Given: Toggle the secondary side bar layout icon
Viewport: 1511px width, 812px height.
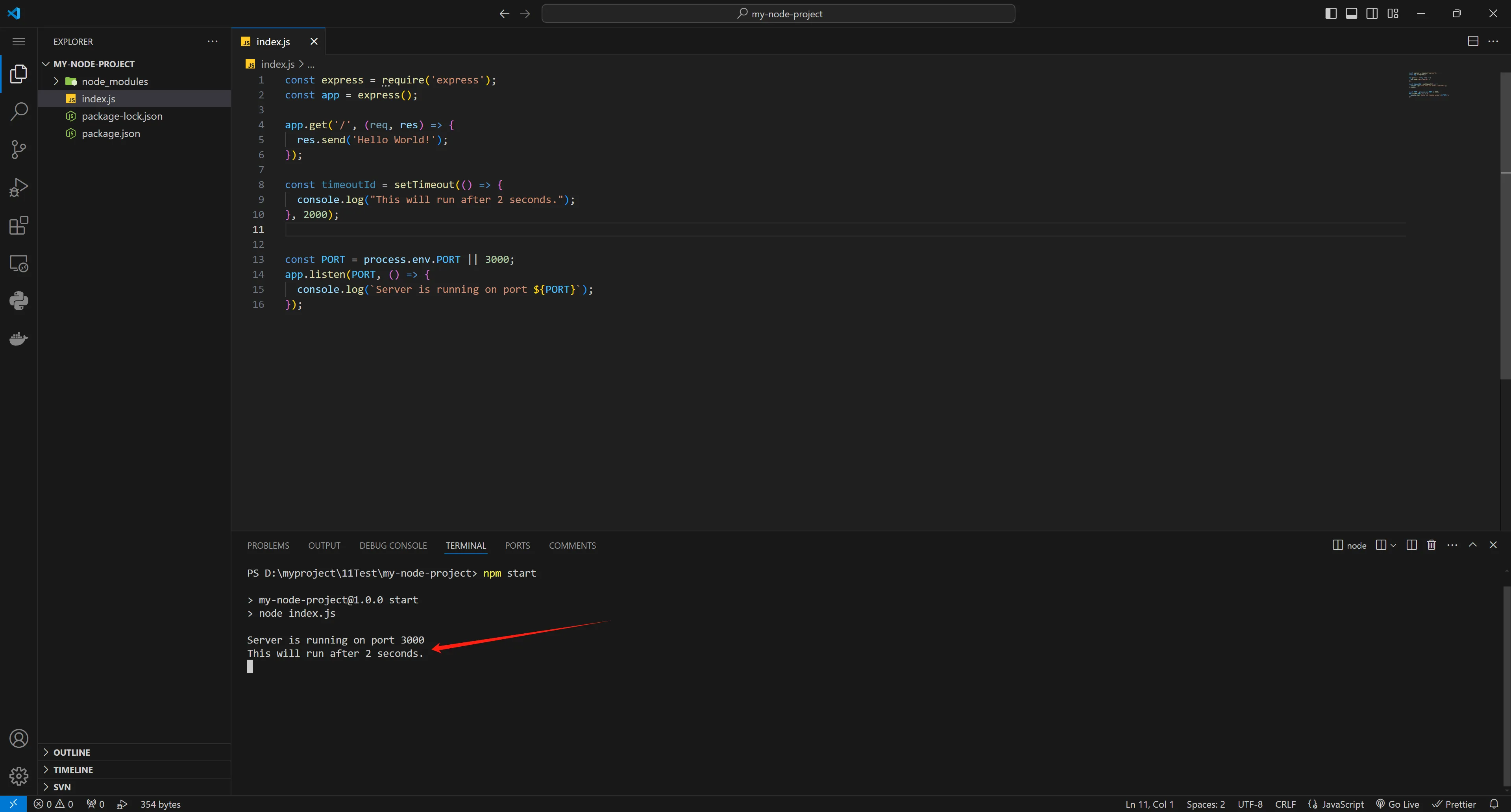Looking at the screenshot, I should [x=1371, y=13].
